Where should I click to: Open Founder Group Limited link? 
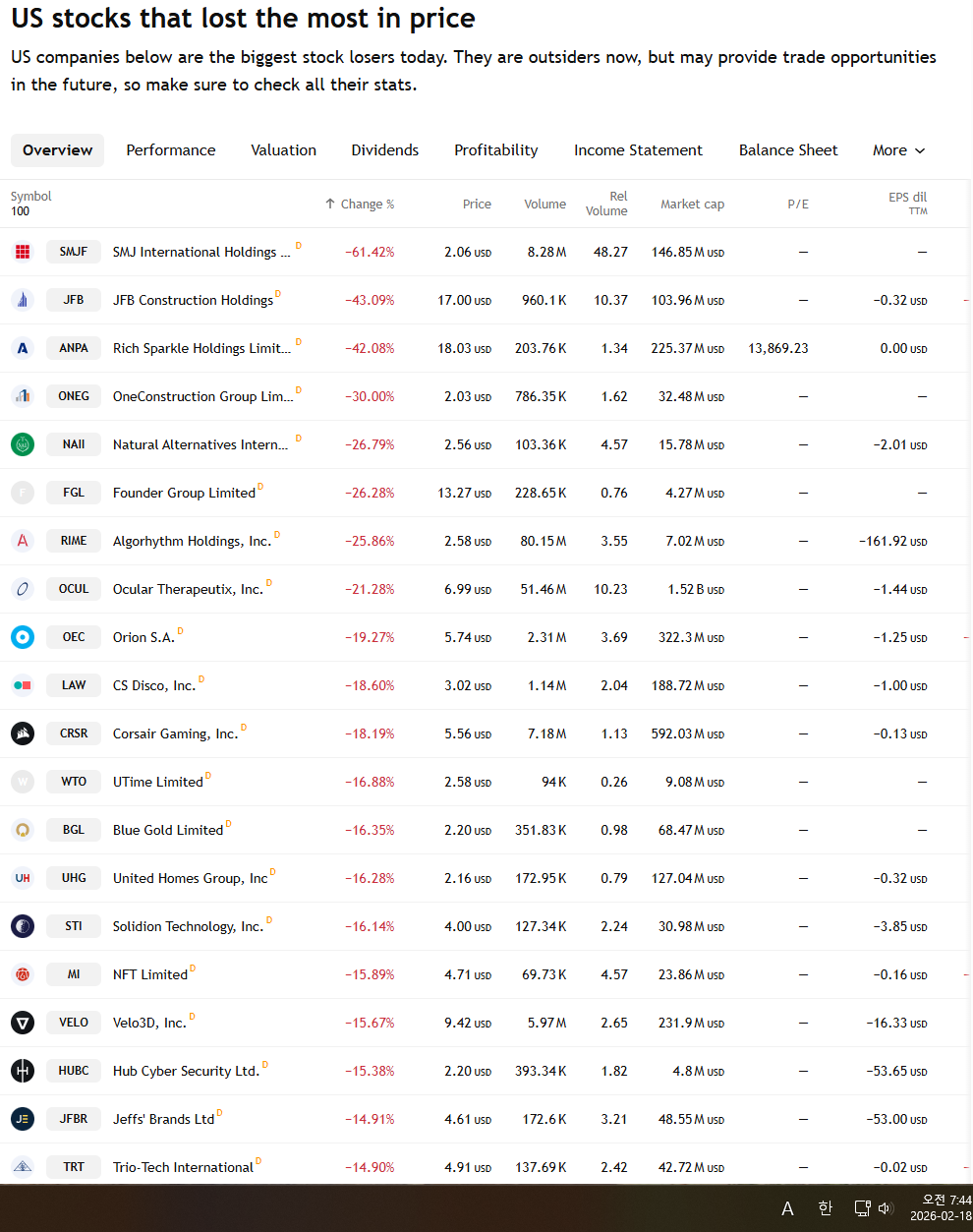tap(184, 494)
